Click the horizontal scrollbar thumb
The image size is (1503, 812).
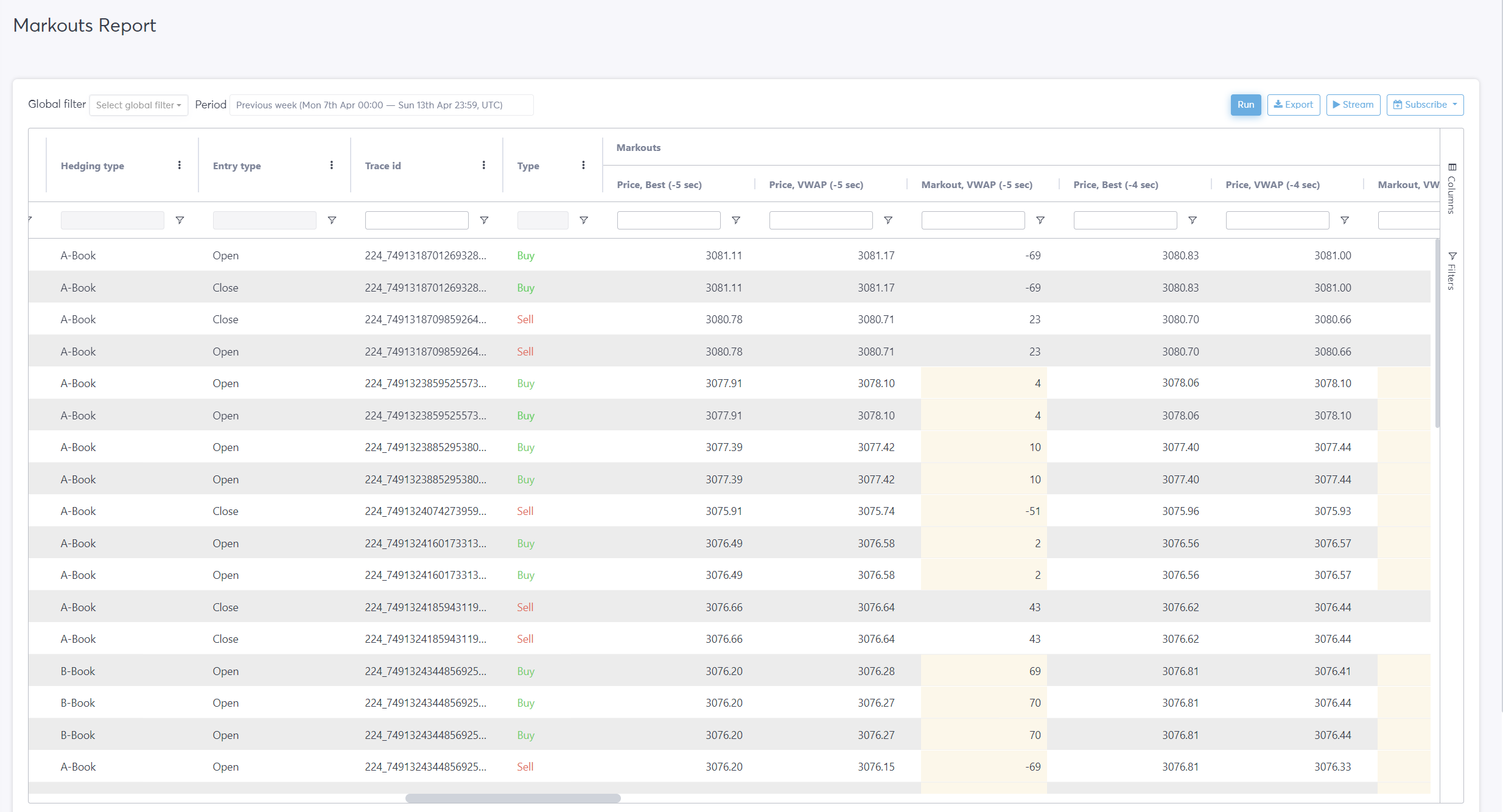tap(513, 798)
